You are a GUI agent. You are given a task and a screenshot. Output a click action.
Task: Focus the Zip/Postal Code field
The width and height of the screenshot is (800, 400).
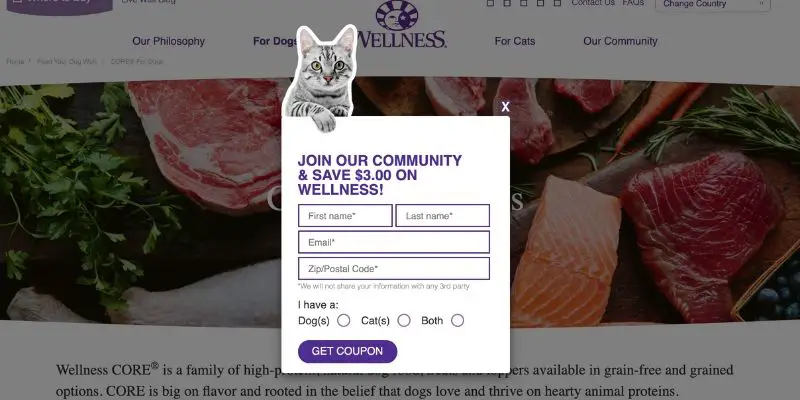pyautogui.click(x=394, y=269)
